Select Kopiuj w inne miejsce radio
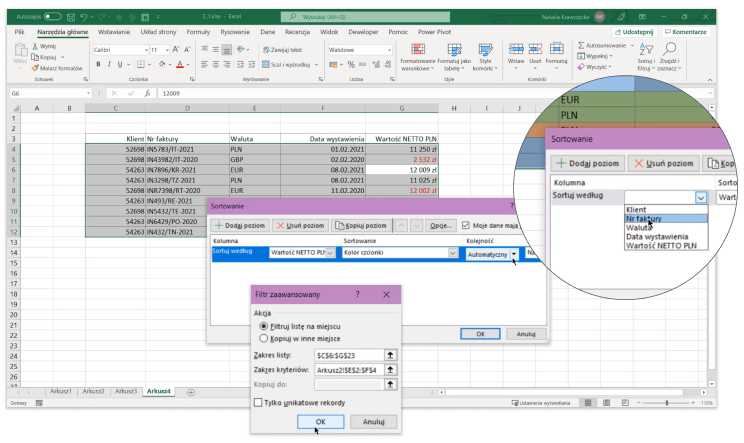Image resolution: width=744 pixels, height=443 pixels. click(x=264, y=338)
